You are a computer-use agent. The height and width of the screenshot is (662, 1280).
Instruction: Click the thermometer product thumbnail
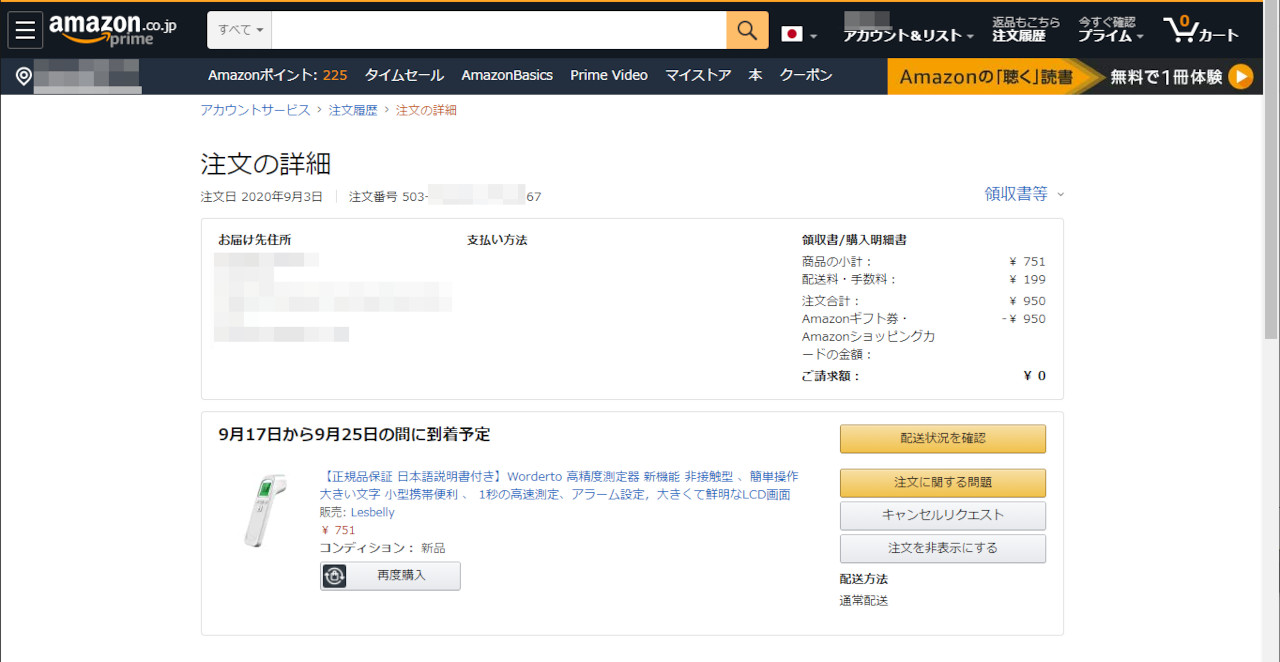click(265, 510)
